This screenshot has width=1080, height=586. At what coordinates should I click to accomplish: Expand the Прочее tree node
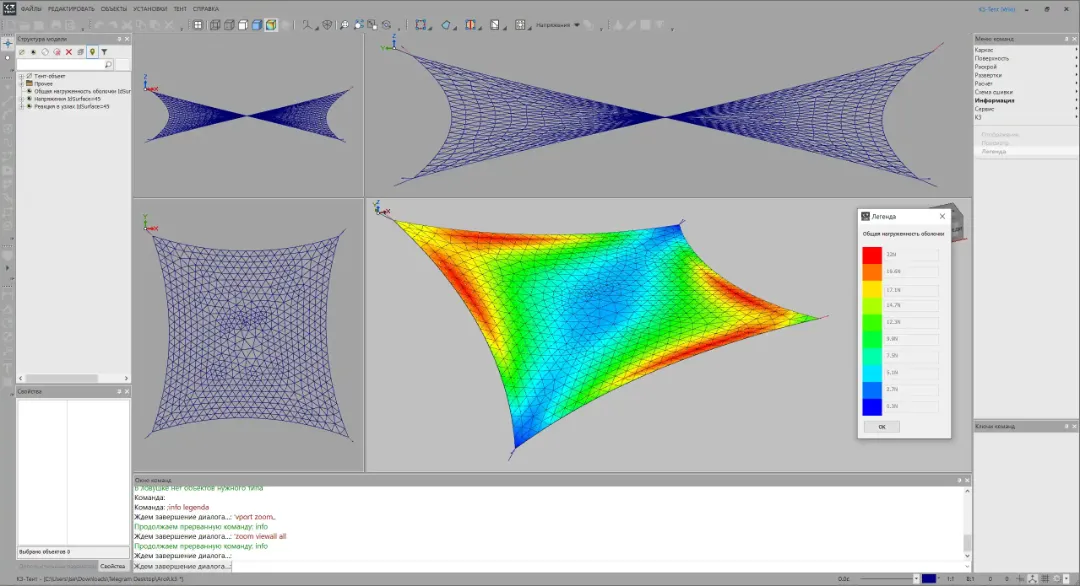pyautogui.click(x=21, y=84)
